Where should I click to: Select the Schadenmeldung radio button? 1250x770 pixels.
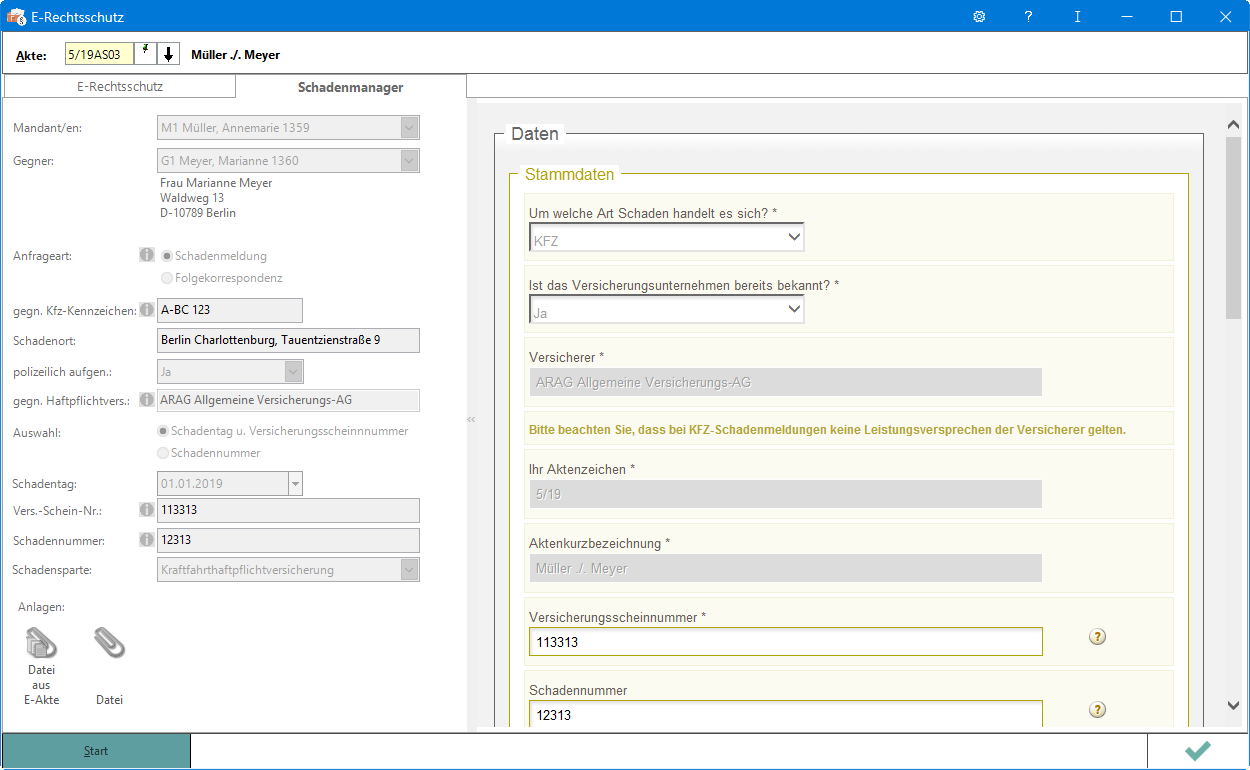tap(167, 256)
